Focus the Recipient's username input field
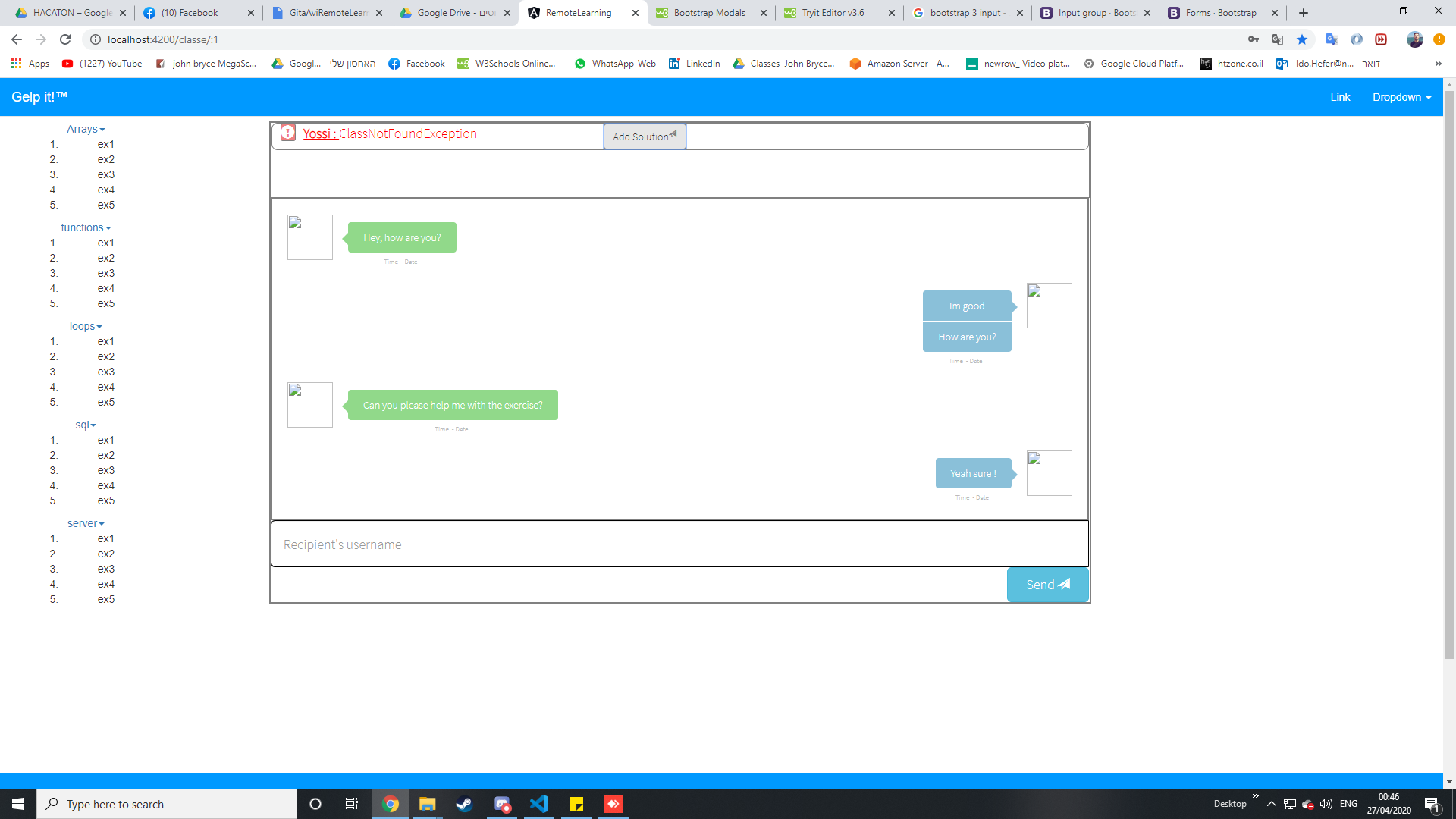1456x819 pixels. click(679, 544)
